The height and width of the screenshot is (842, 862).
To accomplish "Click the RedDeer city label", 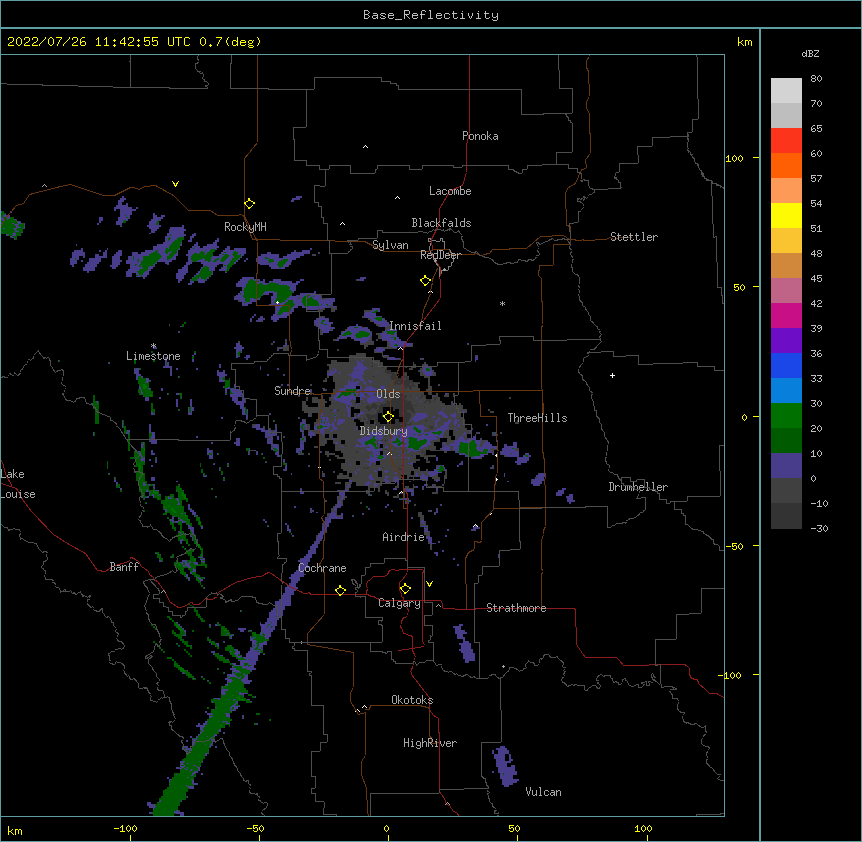I will point(440,255).
